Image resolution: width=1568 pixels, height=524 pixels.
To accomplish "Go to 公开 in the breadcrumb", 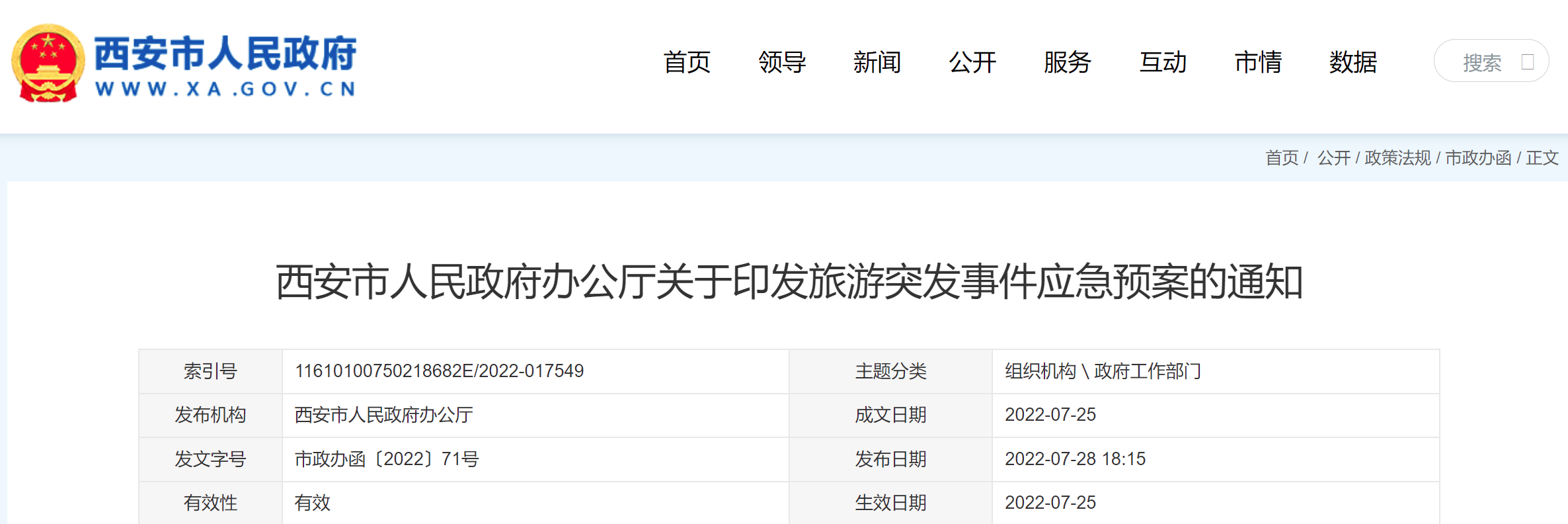I will 1334,157.
